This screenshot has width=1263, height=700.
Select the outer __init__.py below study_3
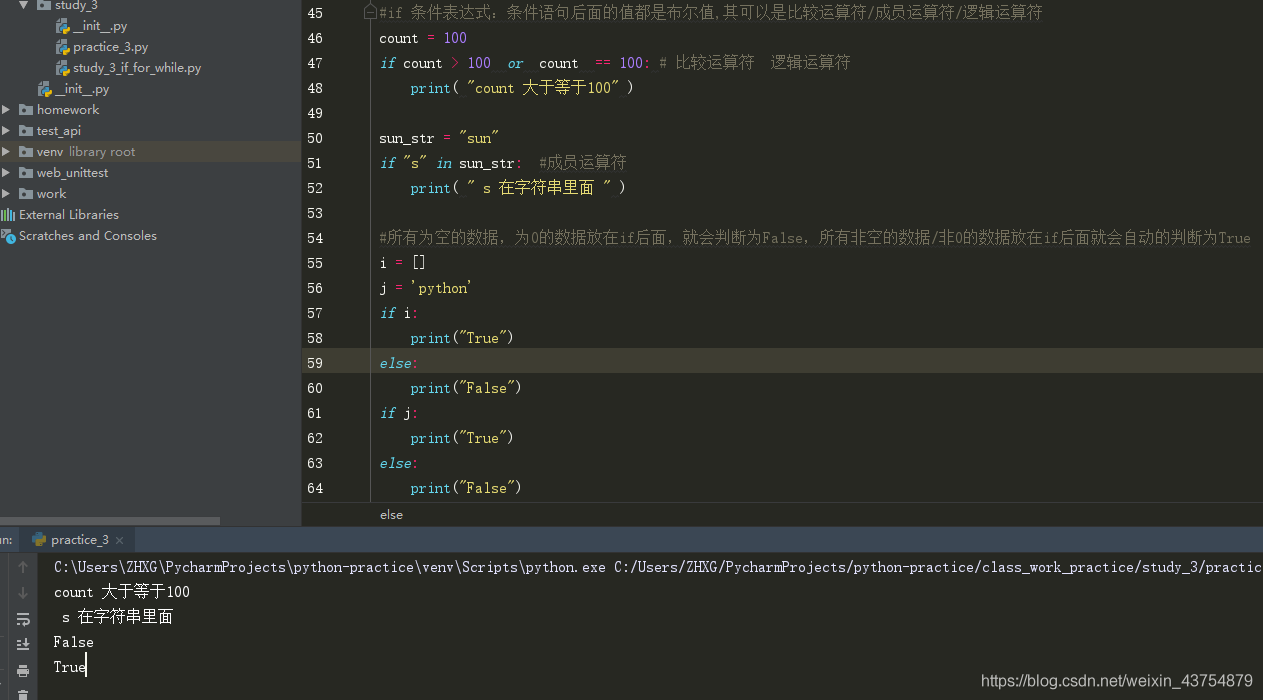point(82,89)
